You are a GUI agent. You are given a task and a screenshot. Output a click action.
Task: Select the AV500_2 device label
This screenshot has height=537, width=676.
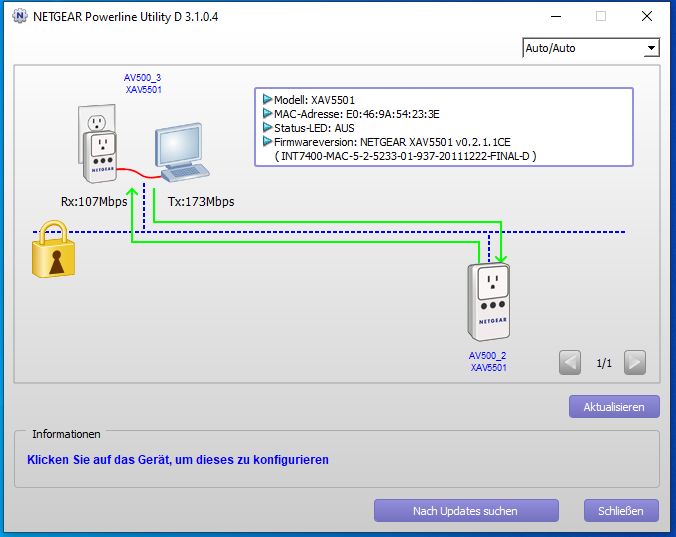coord(488,356)
